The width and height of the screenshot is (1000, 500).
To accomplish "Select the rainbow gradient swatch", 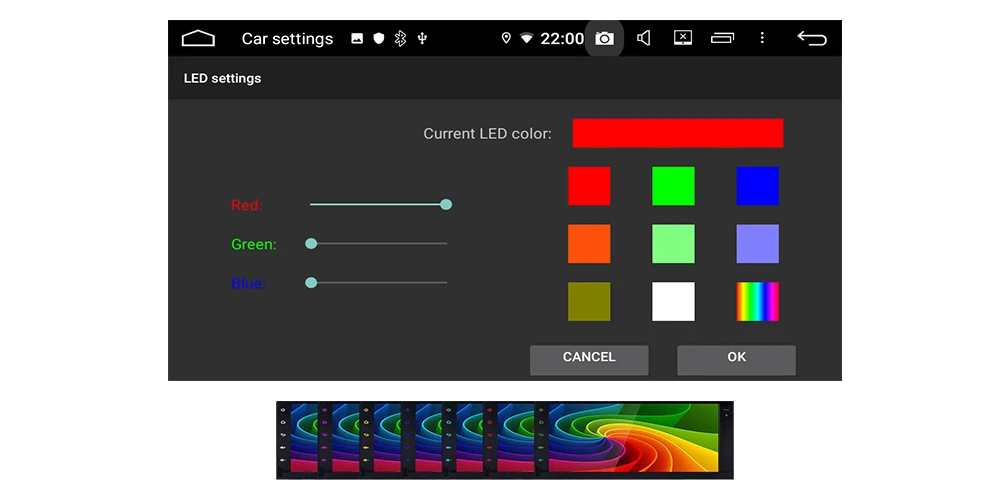I will pos(758,302).
